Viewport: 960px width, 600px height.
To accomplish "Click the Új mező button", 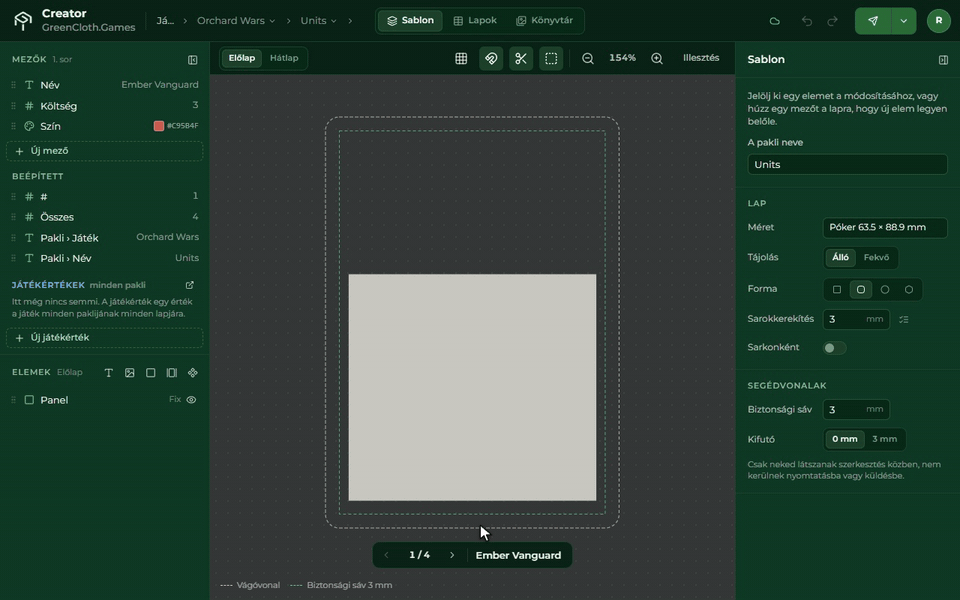I will (x=104, y=151).
